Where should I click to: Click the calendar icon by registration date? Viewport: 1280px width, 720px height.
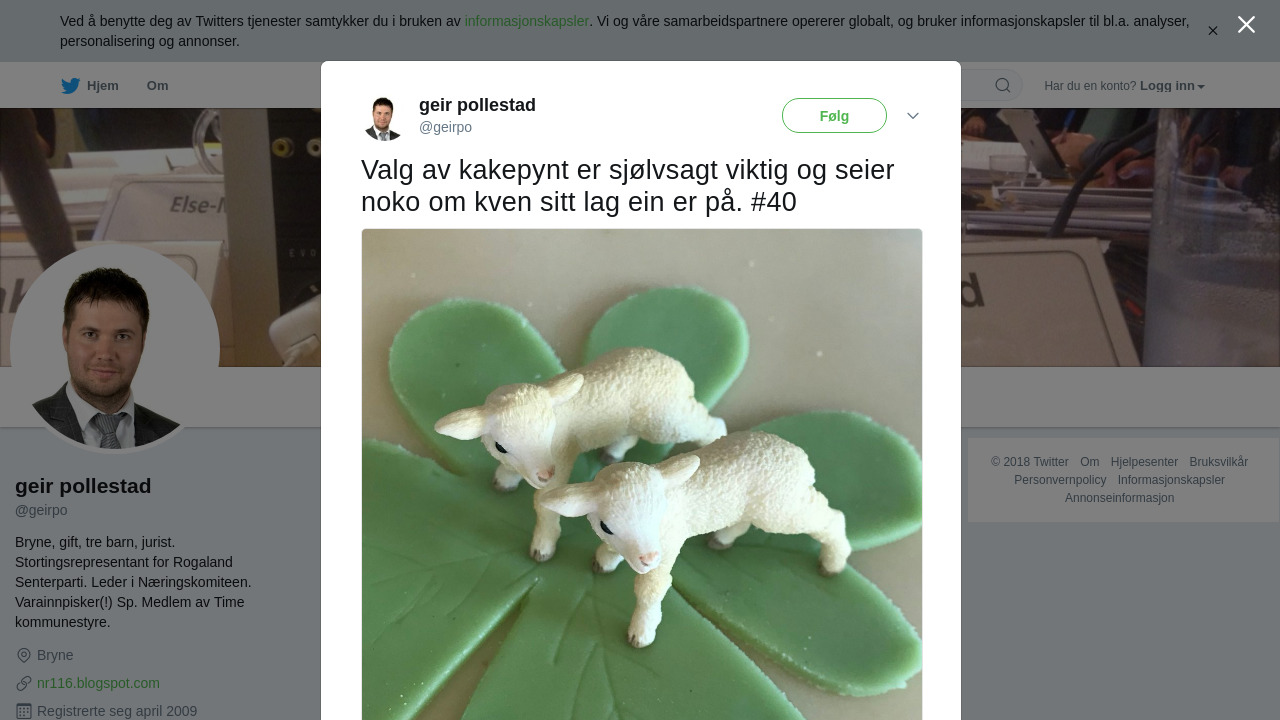24,711
